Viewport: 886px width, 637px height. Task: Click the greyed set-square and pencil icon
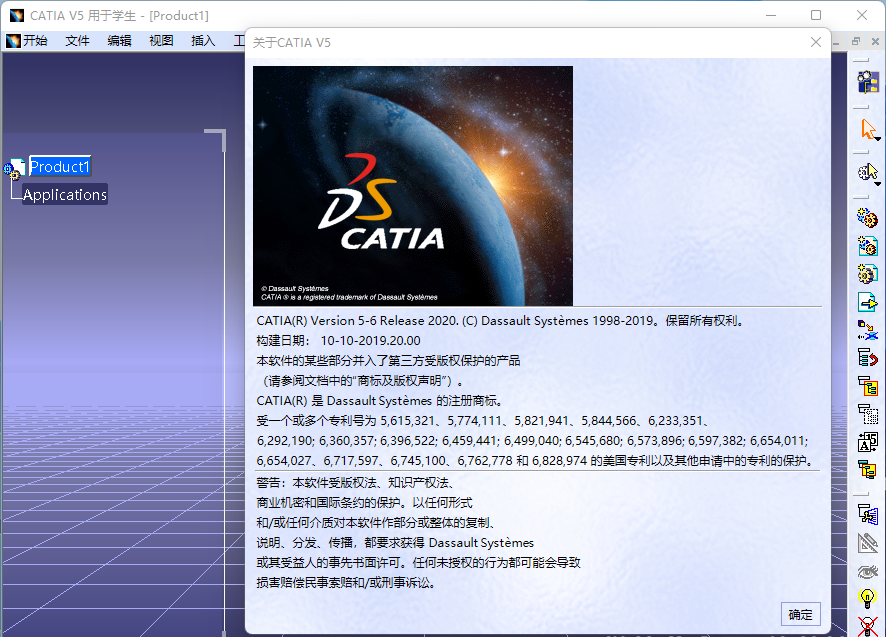pyautogui.click(x=867, y=543)
